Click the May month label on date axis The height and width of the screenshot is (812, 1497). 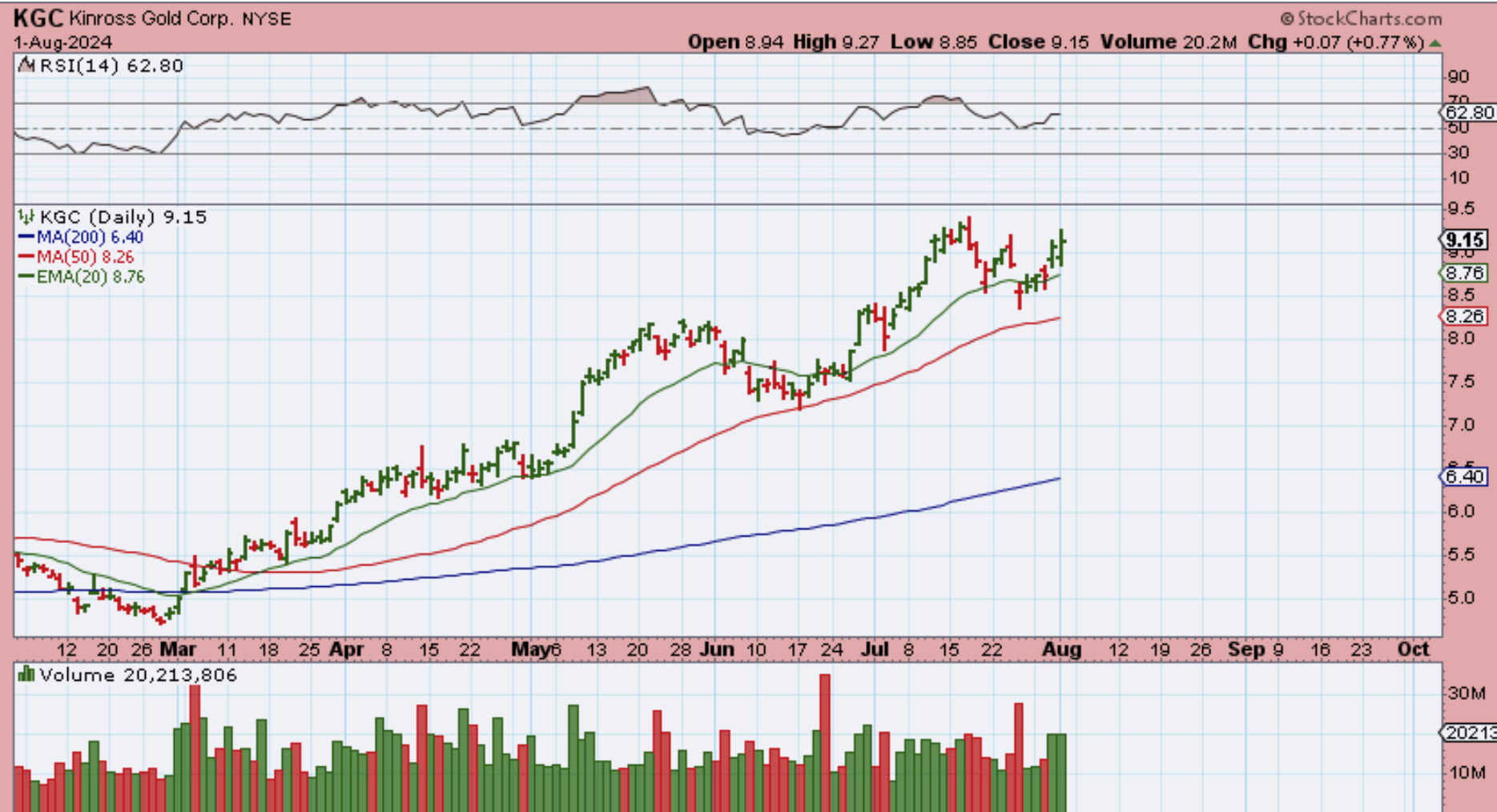[529, 649]
